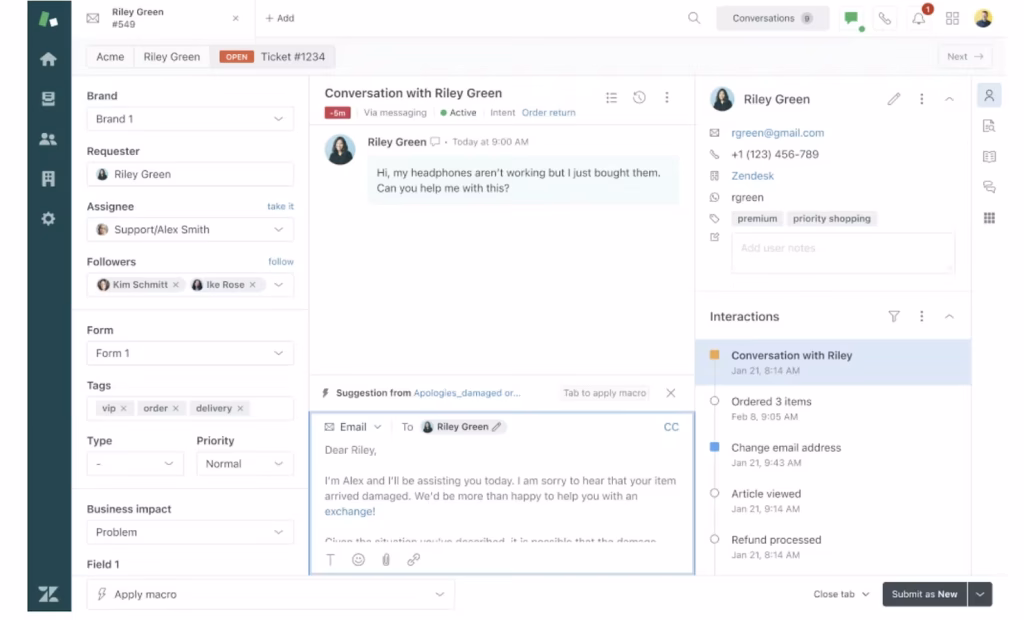
Task: Open the Apply macro dropdown
Action: click(x=270, y=594)
